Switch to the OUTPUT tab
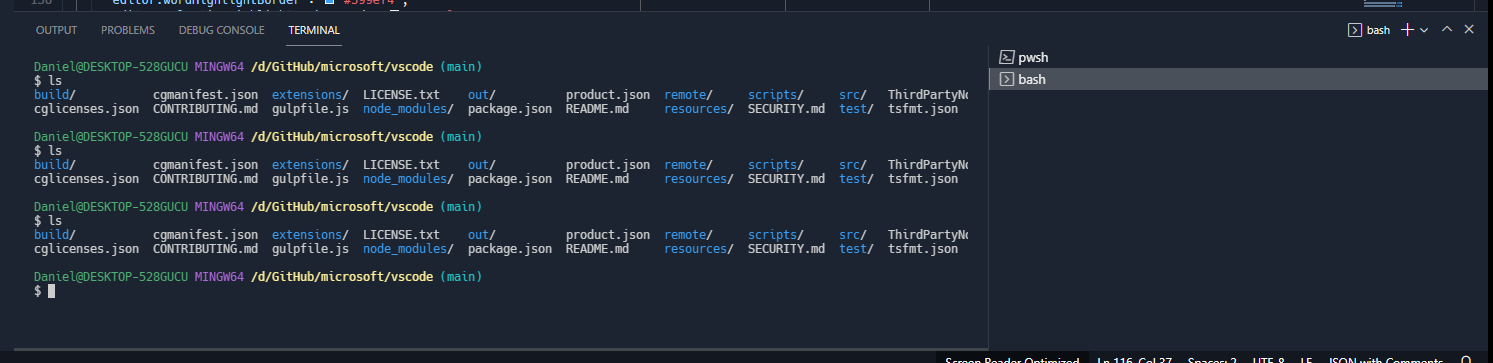Image resolution: width=1493 pixels, height=363 pixels. (x=56, y=30)
